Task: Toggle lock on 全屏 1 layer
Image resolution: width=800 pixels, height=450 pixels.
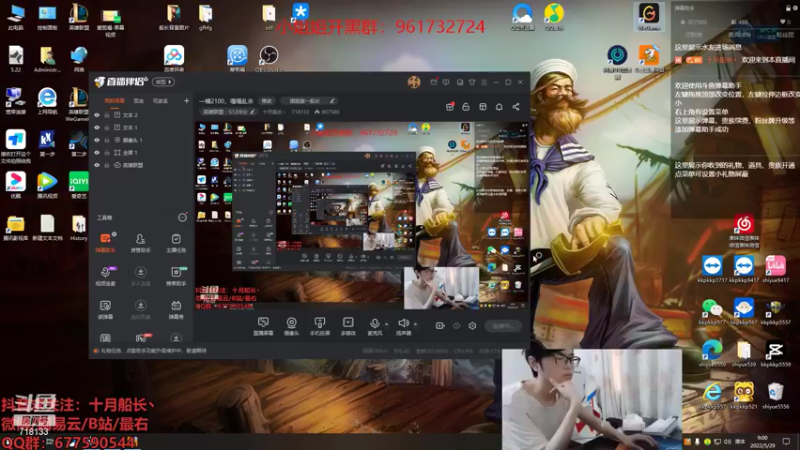Action: [x=107, y=153]
